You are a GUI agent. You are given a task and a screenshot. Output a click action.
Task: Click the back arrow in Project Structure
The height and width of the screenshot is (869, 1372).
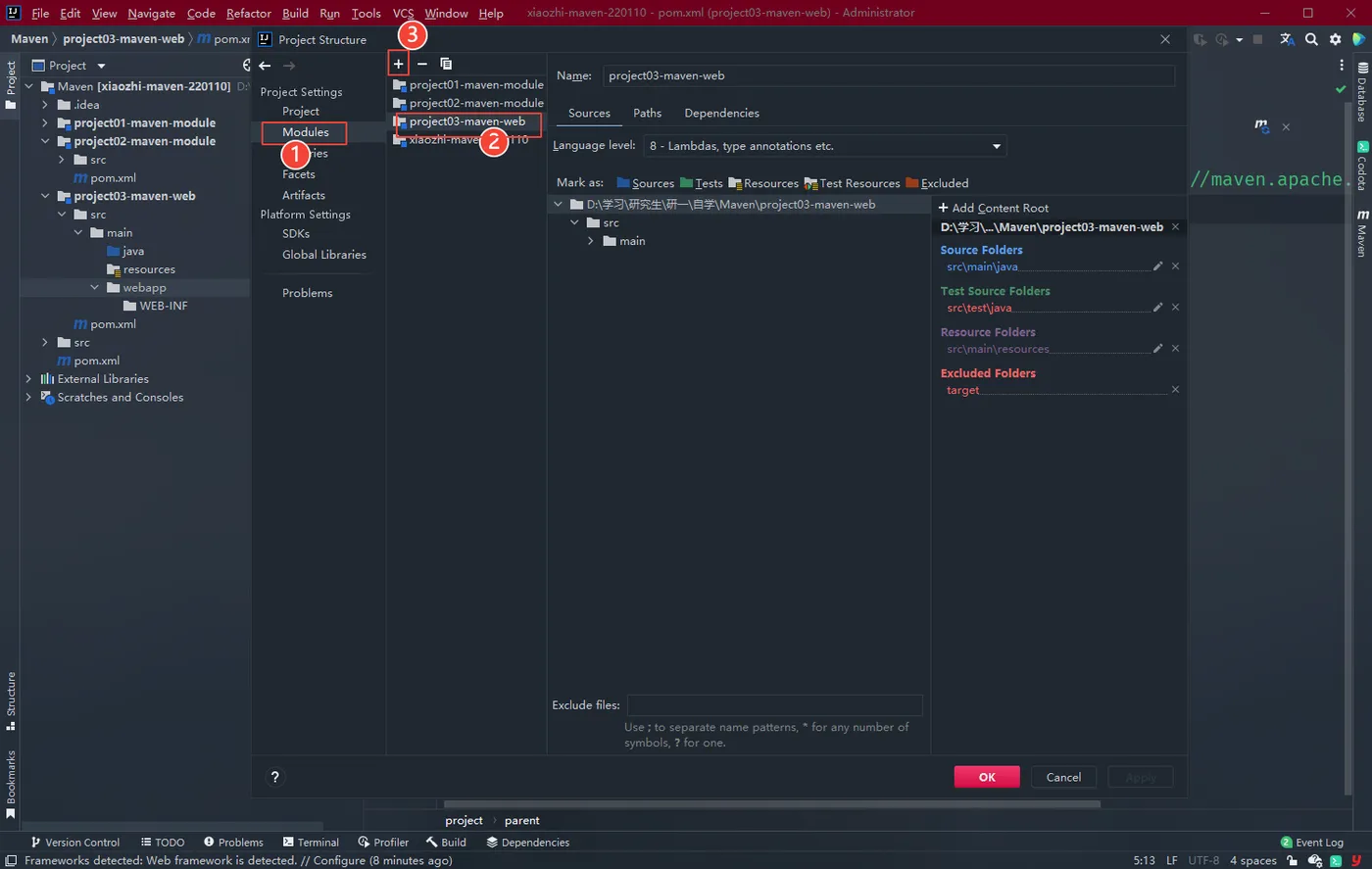point(265,66)
